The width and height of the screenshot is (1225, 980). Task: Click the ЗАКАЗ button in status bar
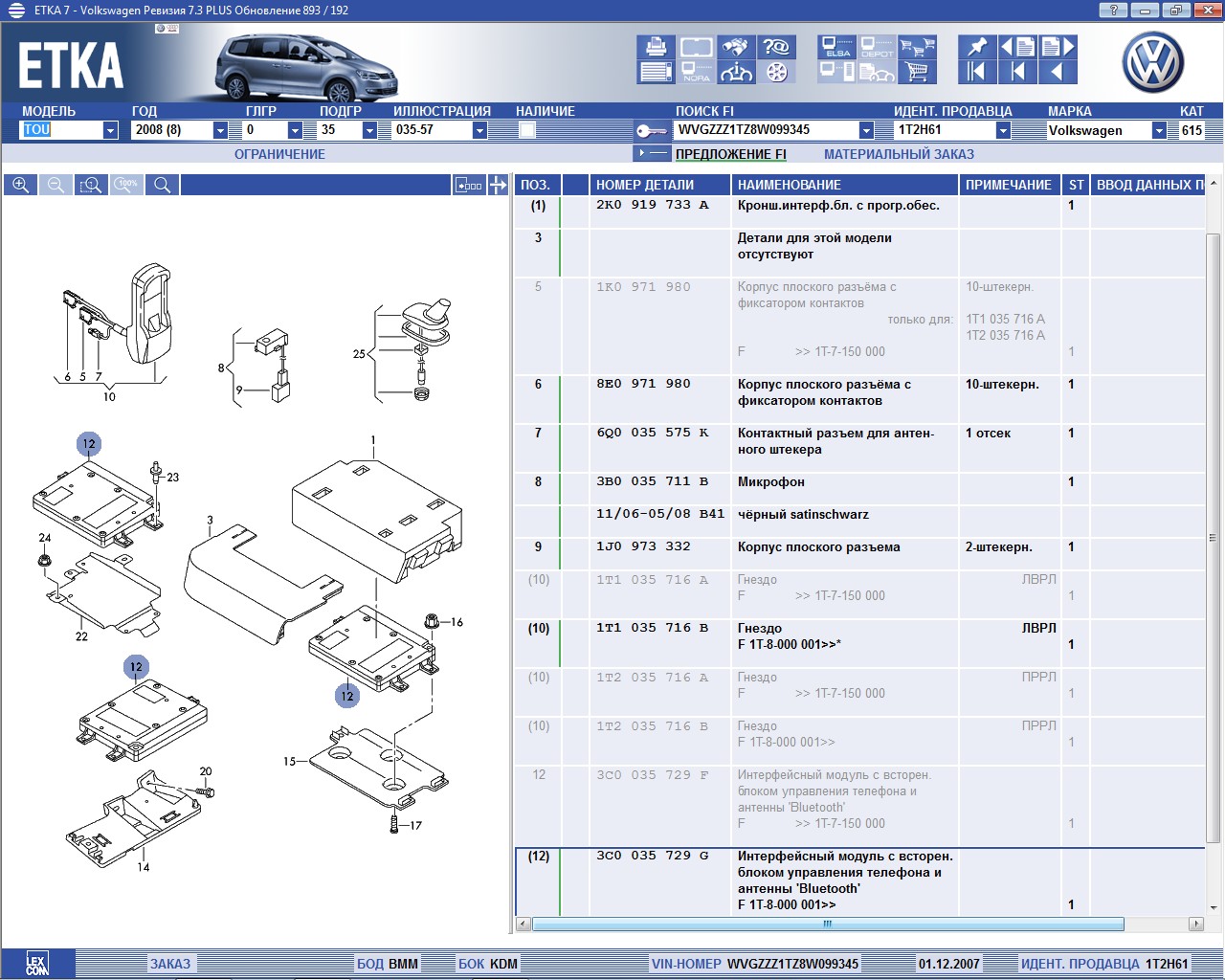click(169, 964)
